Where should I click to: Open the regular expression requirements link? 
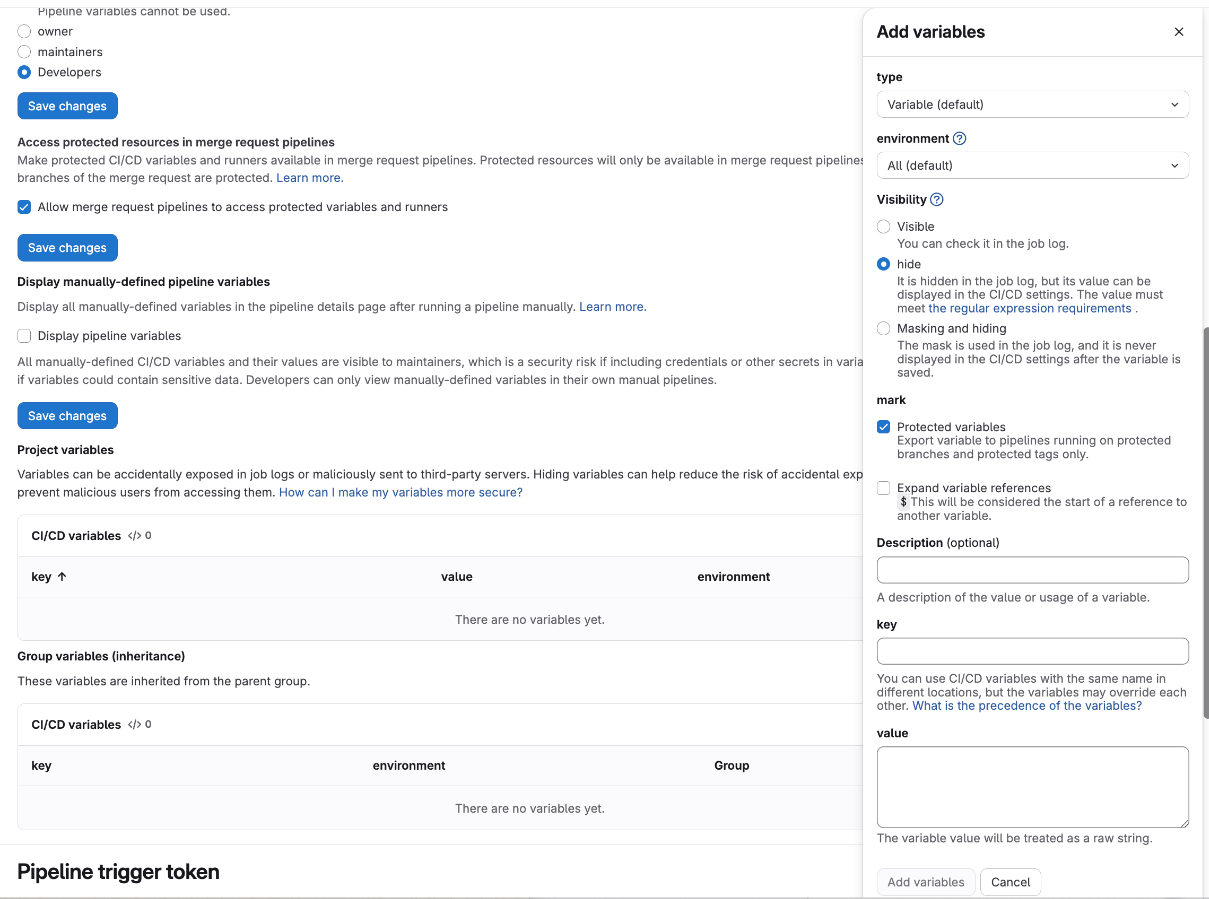(x=1029, y=309)
